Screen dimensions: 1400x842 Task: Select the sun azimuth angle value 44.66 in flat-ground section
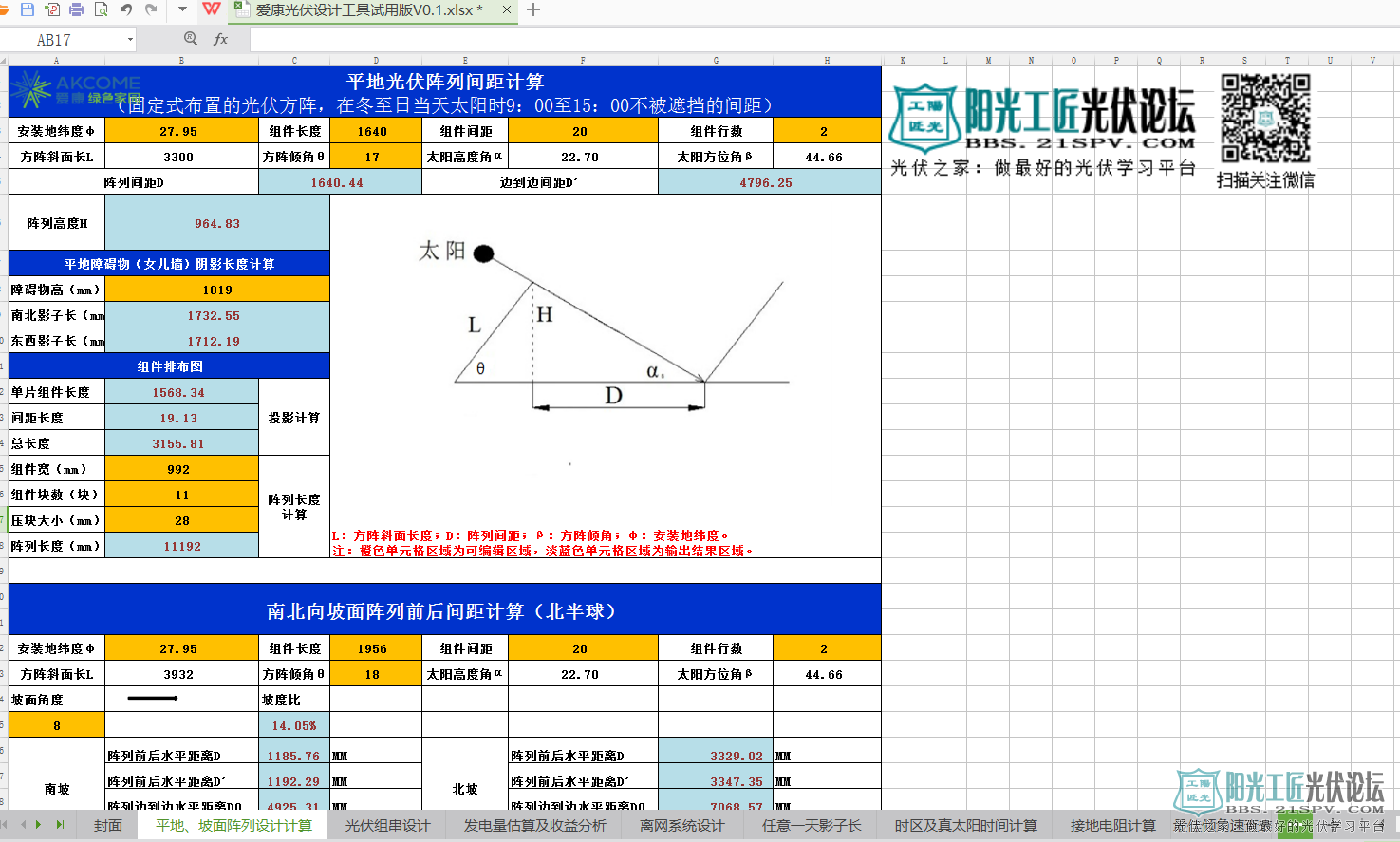pyautogui.click(x=827, y=157)
